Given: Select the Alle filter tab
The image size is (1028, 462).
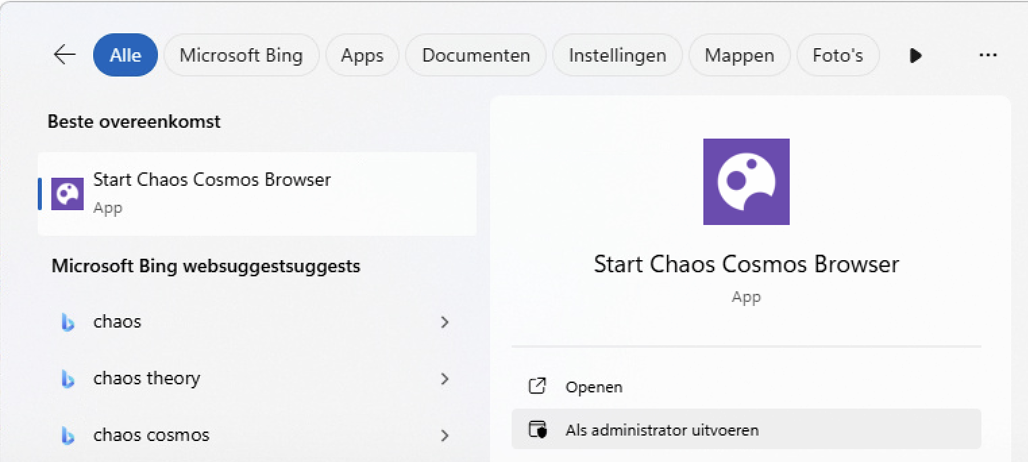Looking at the screenshot, I should pos(125,55).
